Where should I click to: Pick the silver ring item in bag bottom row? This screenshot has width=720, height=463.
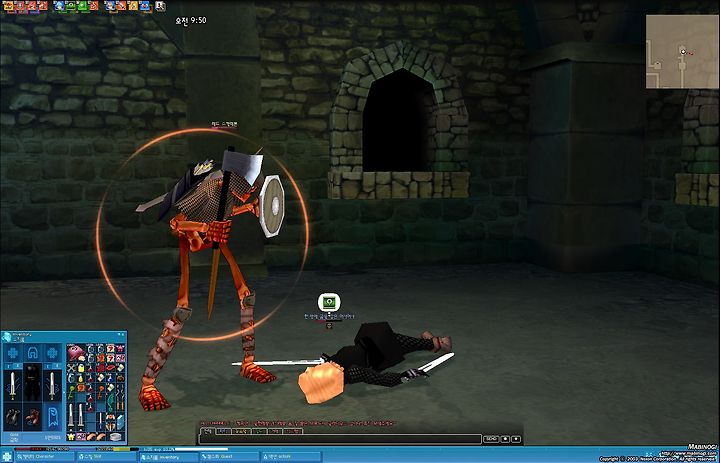116,437
